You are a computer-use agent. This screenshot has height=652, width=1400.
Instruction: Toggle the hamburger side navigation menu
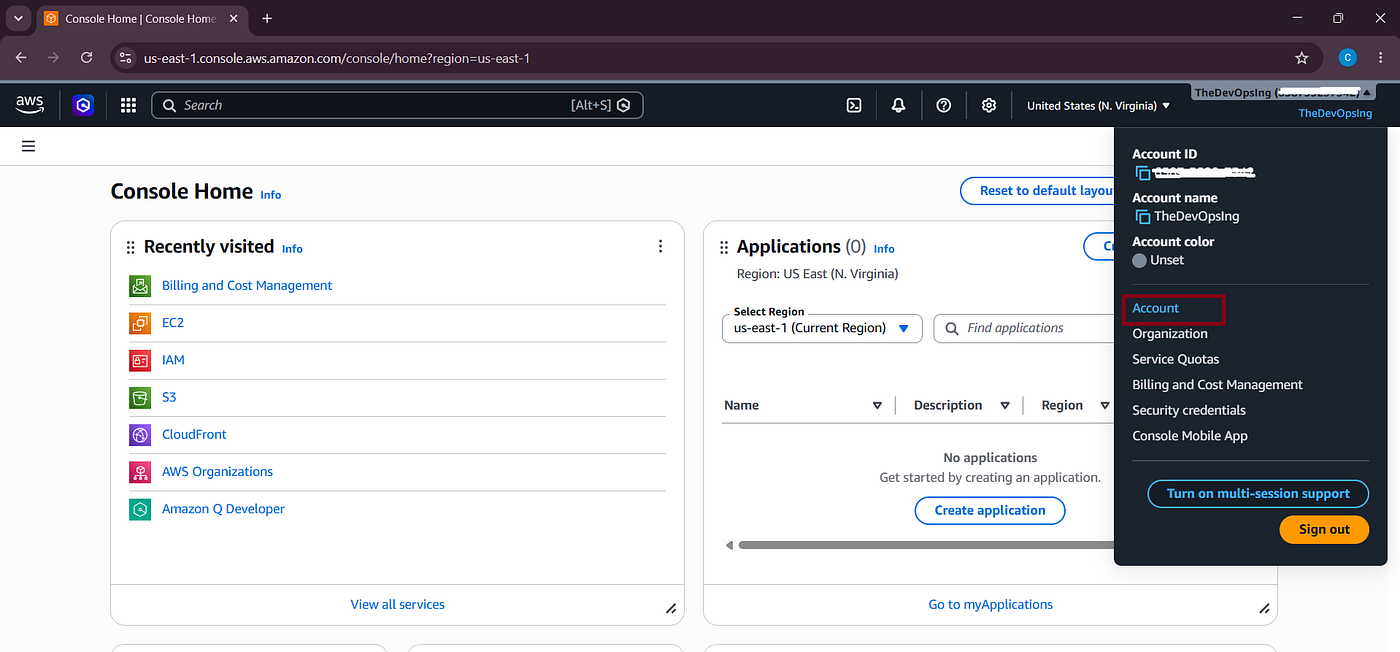point(28,146)
